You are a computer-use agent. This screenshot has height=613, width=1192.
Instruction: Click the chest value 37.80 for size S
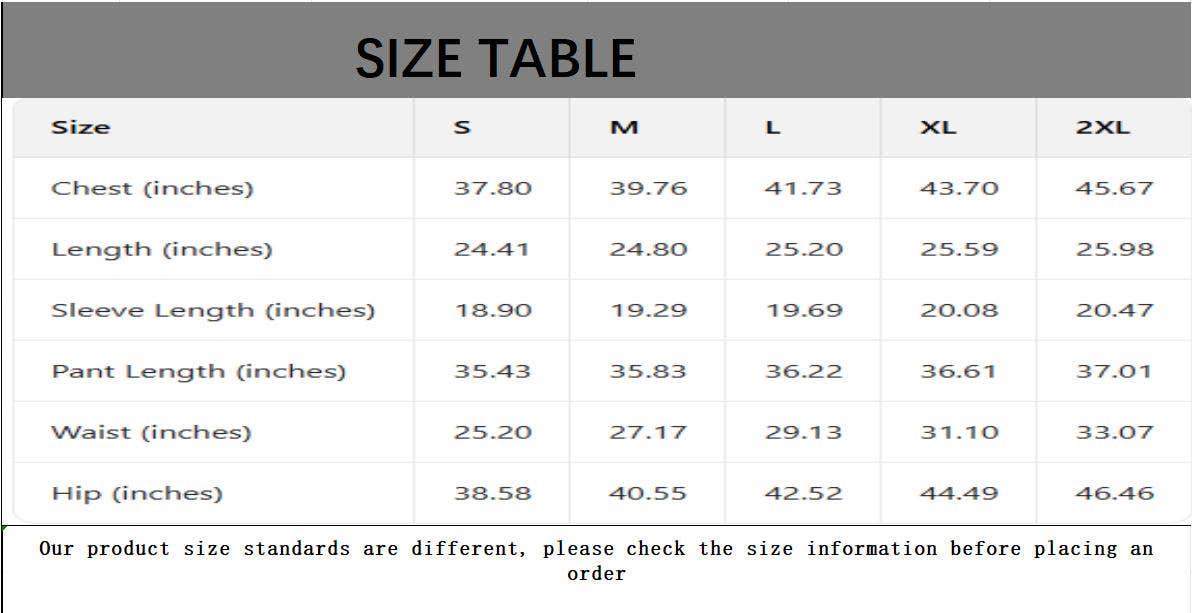tap(493, 188)
